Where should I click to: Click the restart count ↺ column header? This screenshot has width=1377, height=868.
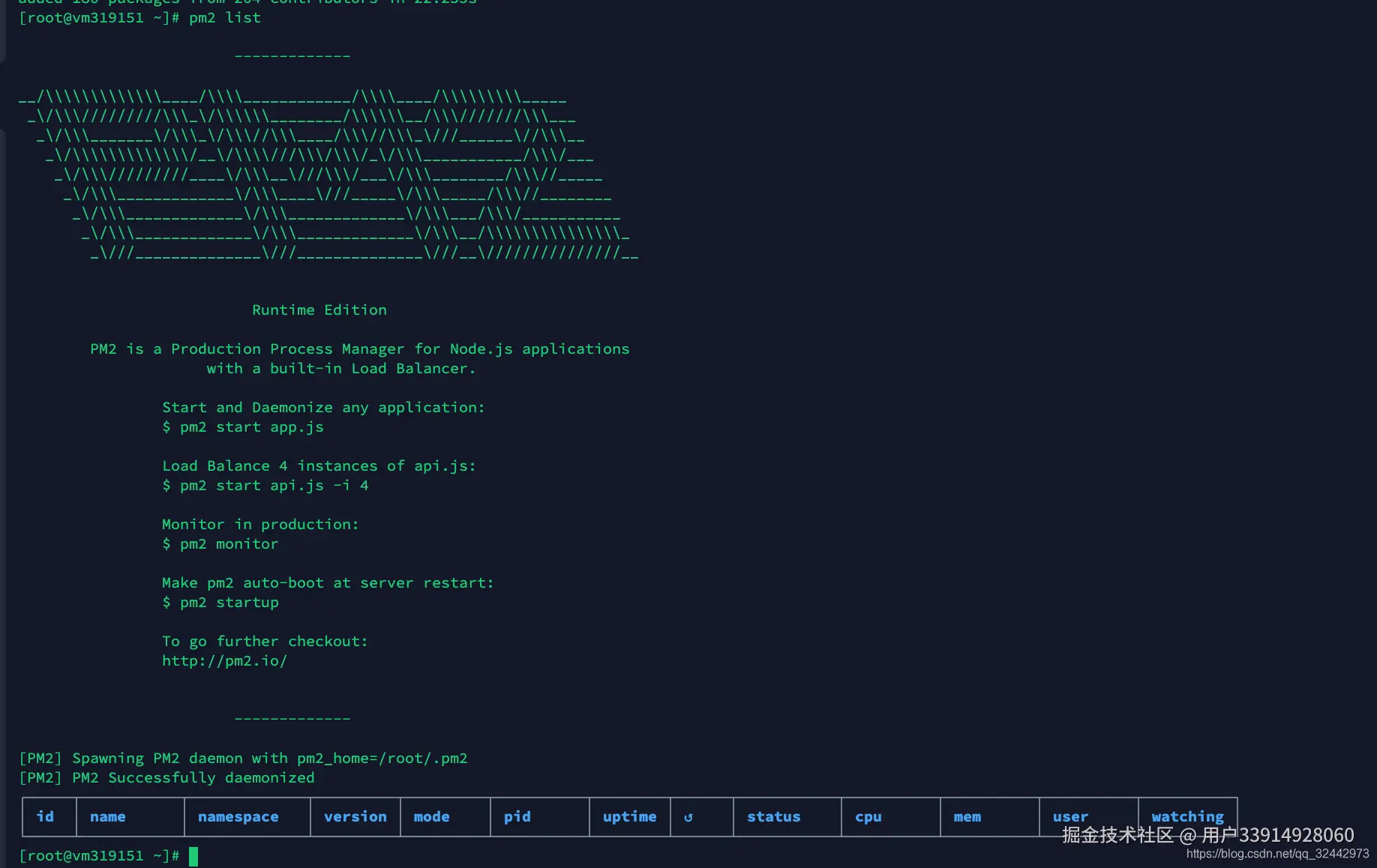tap(688, 817)
